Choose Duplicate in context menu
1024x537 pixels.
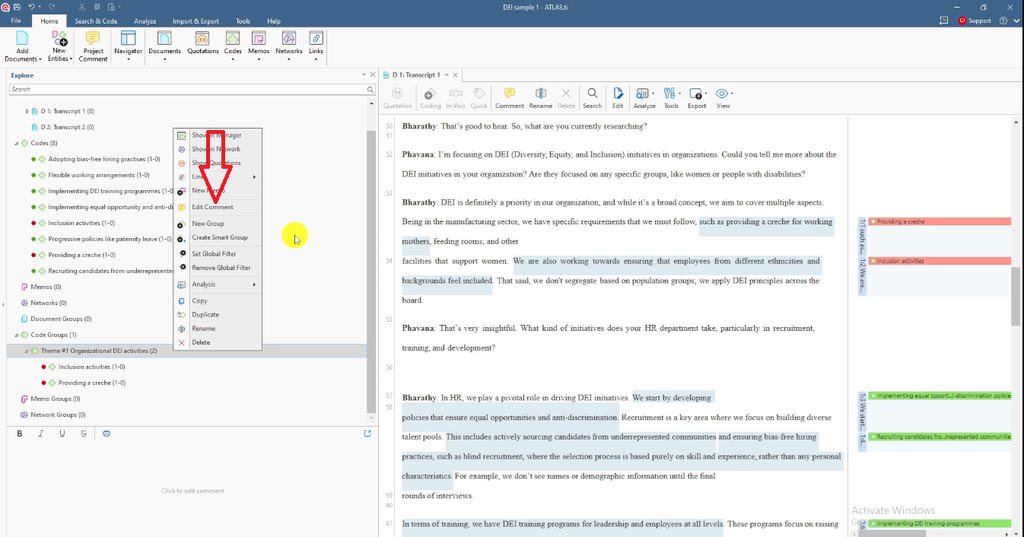pyautogui.click(x=217, y=315)
